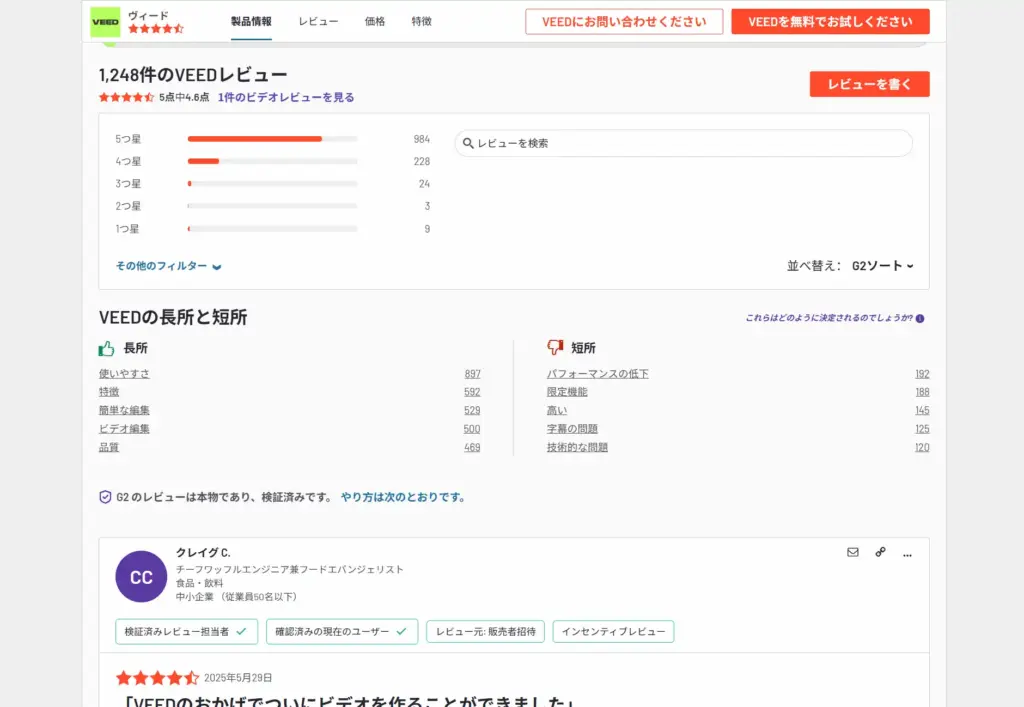Open the 特徴 pros link in 長所 list
1024x707 pixels.
point(109,392)
